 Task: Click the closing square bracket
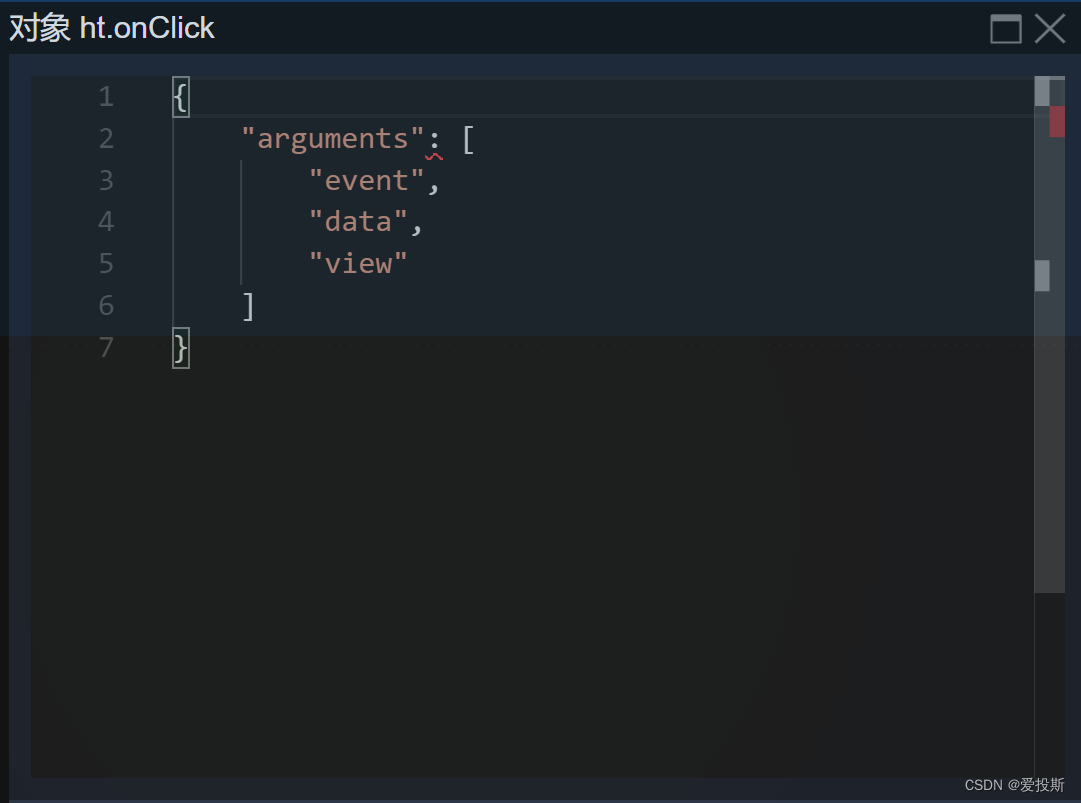click(249, 306)
